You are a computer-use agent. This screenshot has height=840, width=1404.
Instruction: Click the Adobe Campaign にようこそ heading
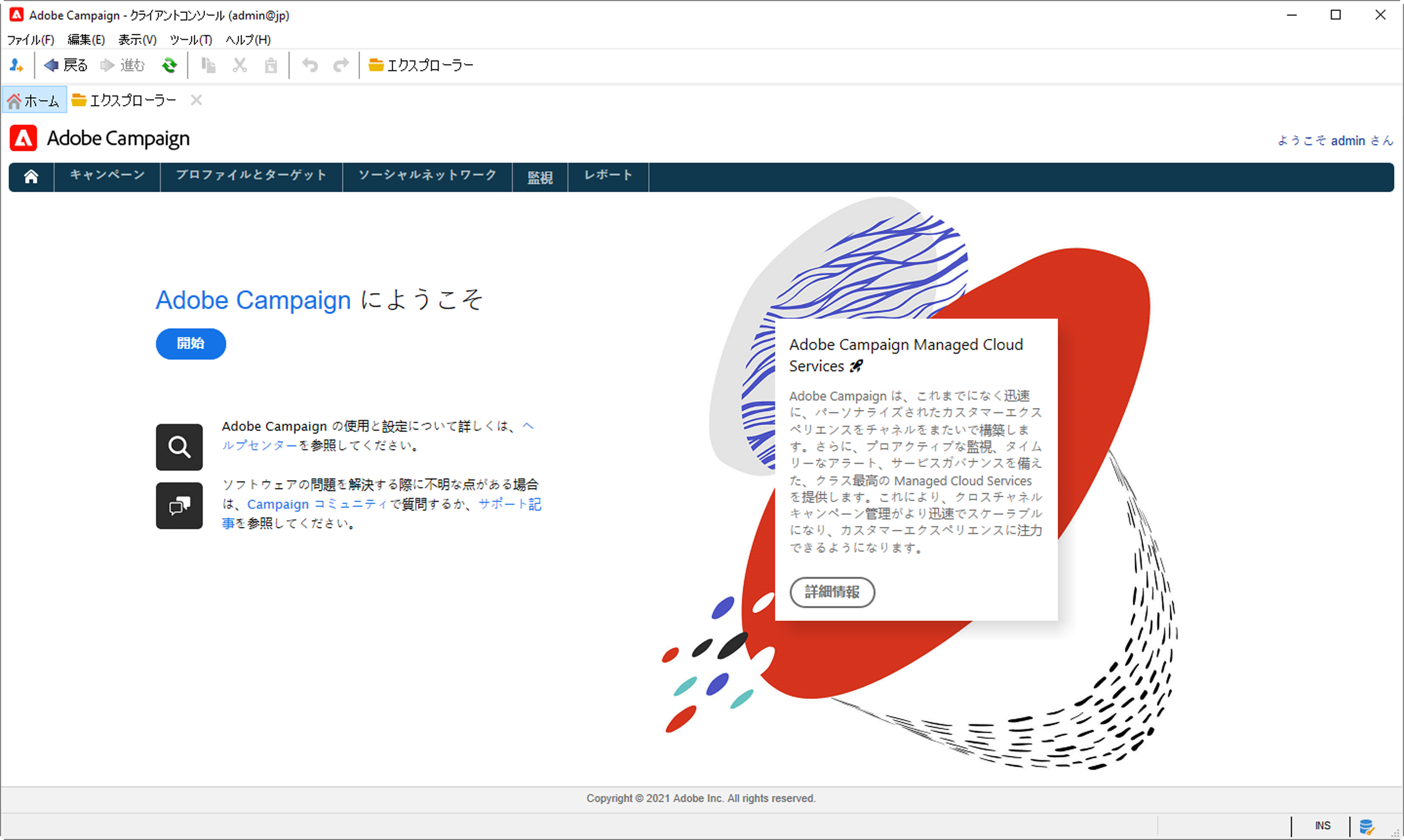[319, 300]
